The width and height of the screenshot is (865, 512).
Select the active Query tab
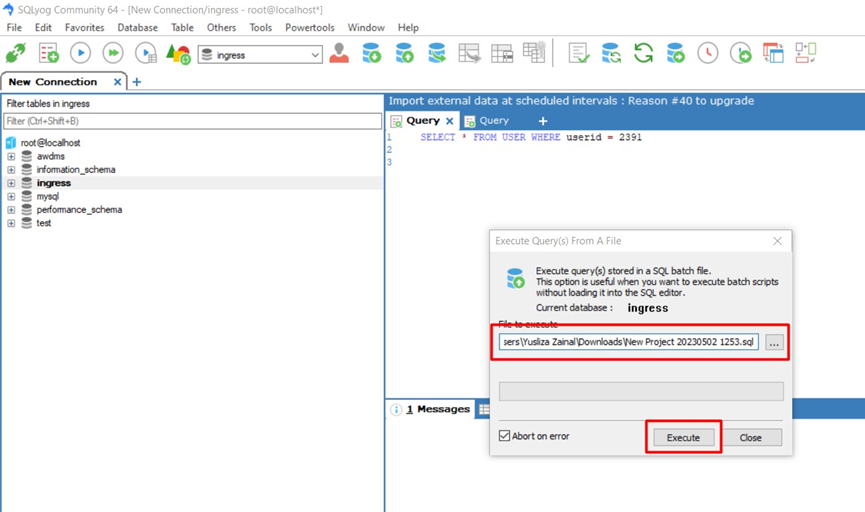pyautogui.click(x=423, y=121)
